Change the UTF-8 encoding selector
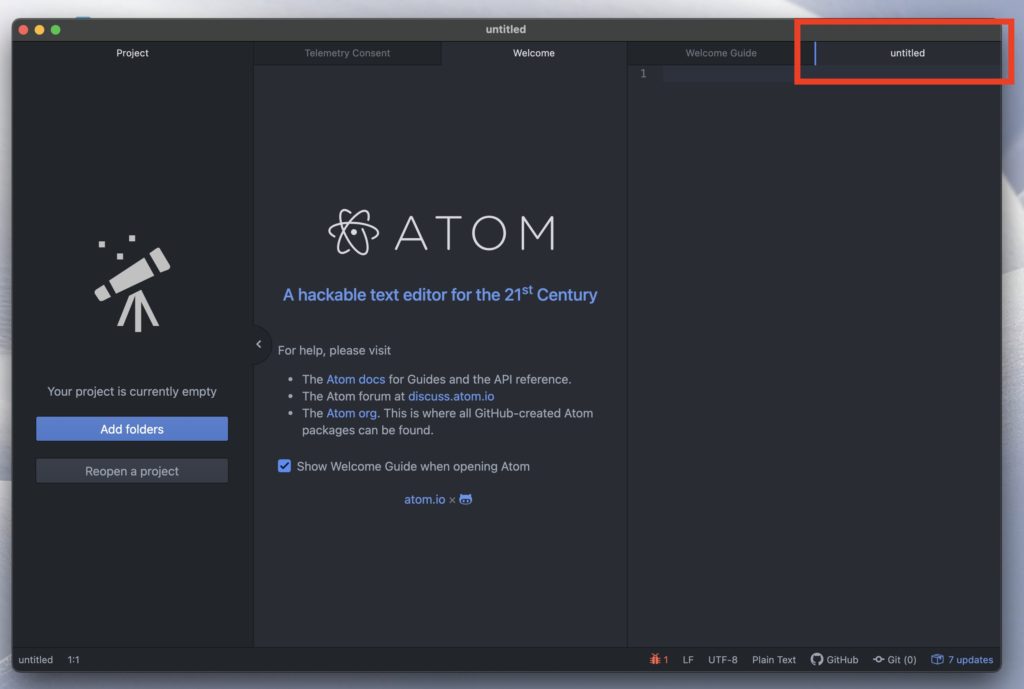Image resolution: width=1024 pixels, height=689 pixels. pyautogui.click(x=722, y=660)
